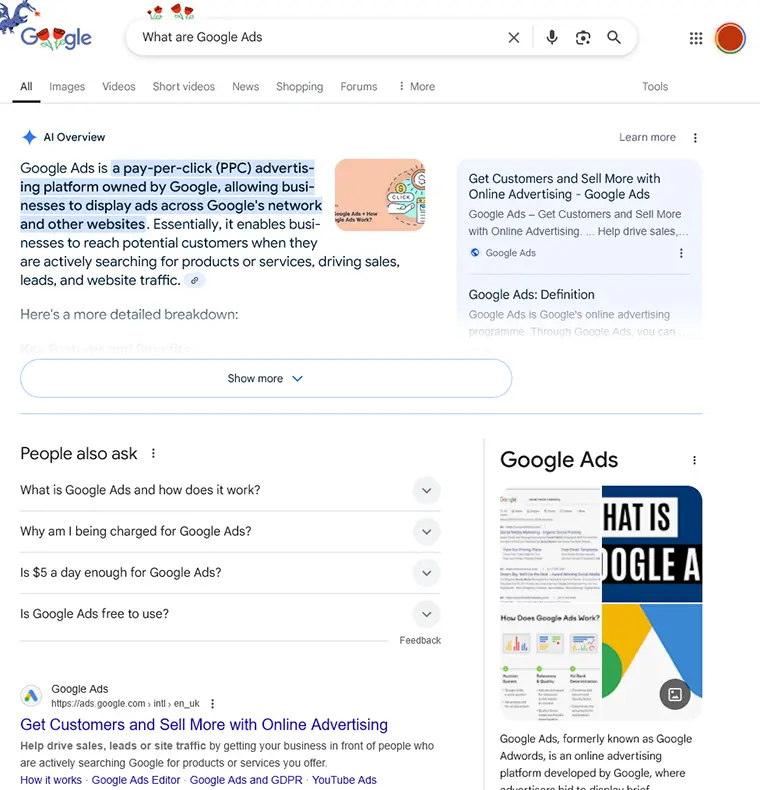Screen dimensions: 760x790
Task: Open the 'WHAT IS GOOGLE A' knowledge panel image
Action: 652,544
